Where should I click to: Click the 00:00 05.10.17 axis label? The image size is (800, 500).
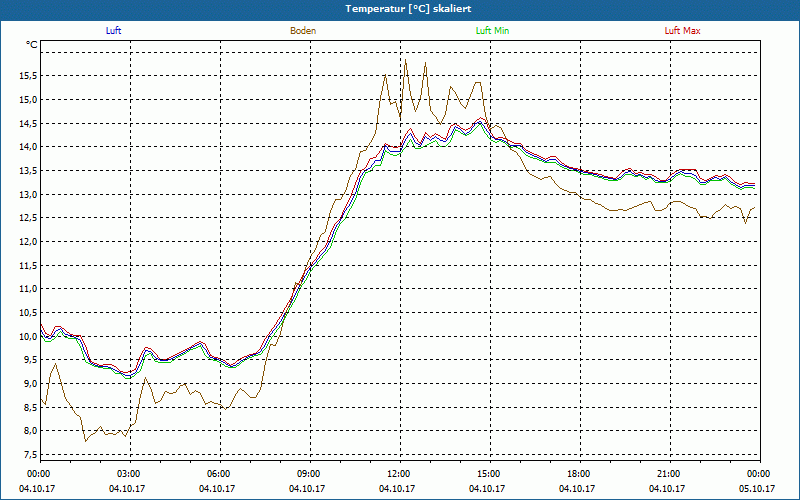pyautogui.click(x=757, y=481)
